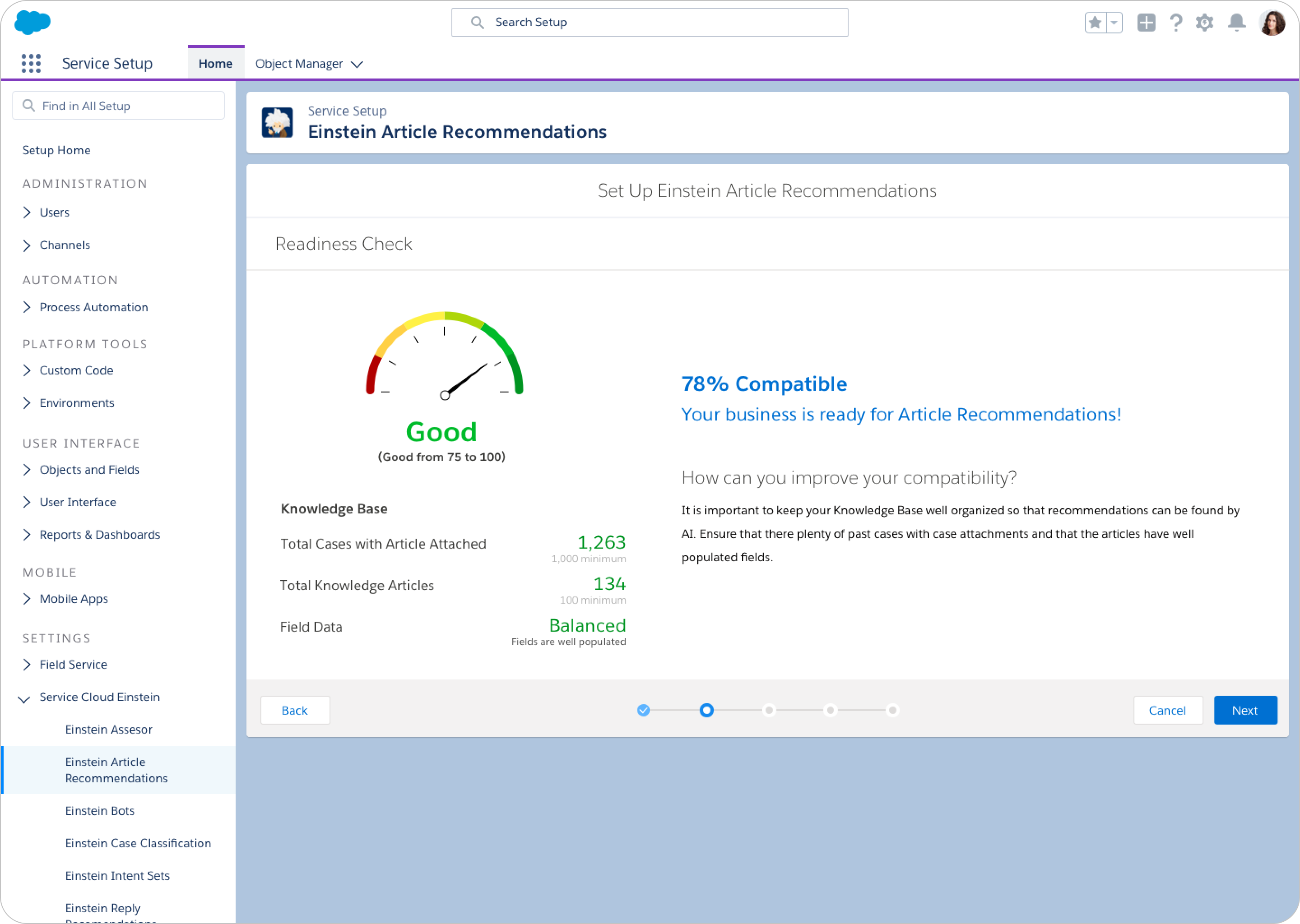
Task: Click the Salesforce cloud logo
Action: point(32,22)
